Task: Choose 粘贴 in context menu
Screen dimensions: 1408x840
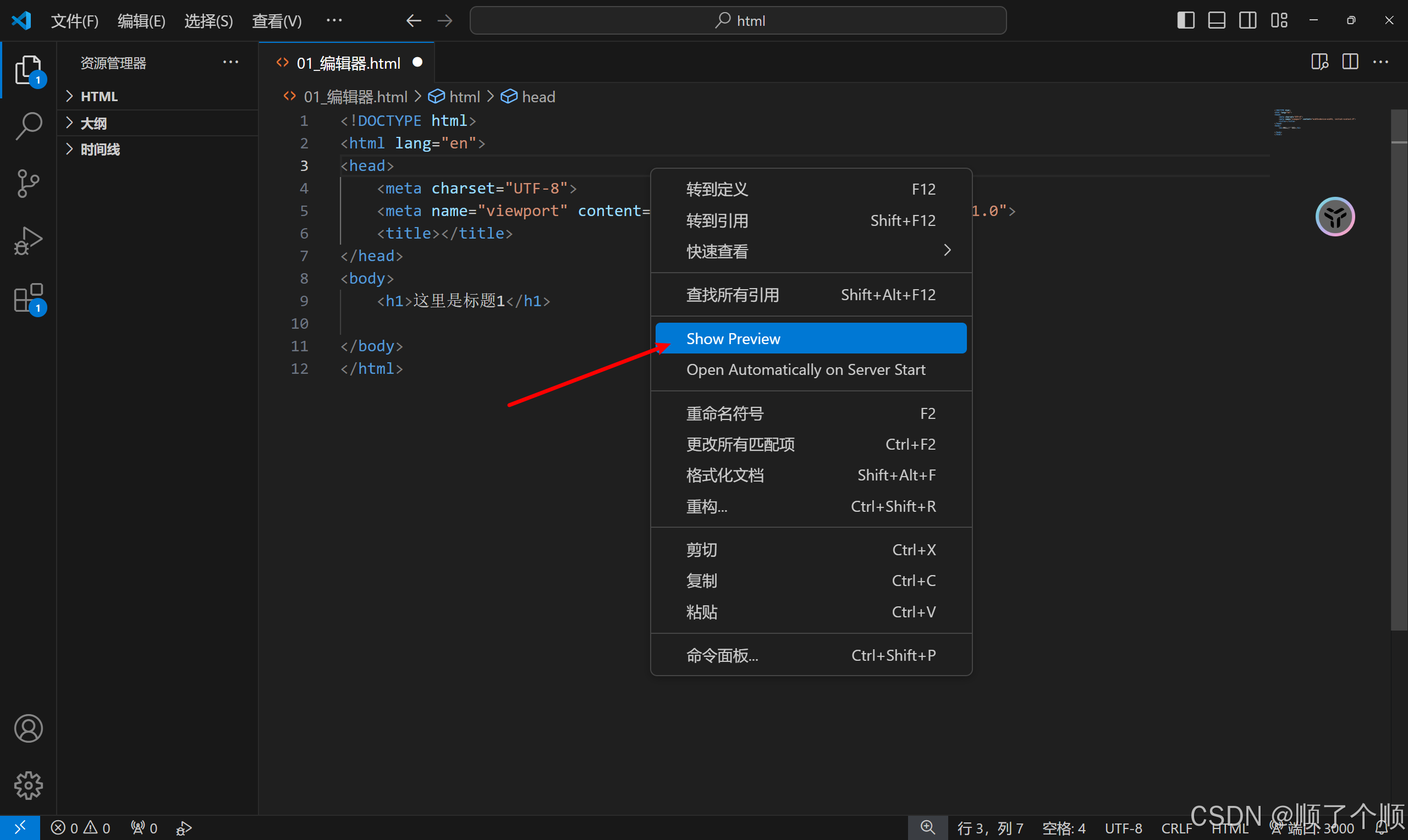Action: pyautogui.click(x=811, y=612)
